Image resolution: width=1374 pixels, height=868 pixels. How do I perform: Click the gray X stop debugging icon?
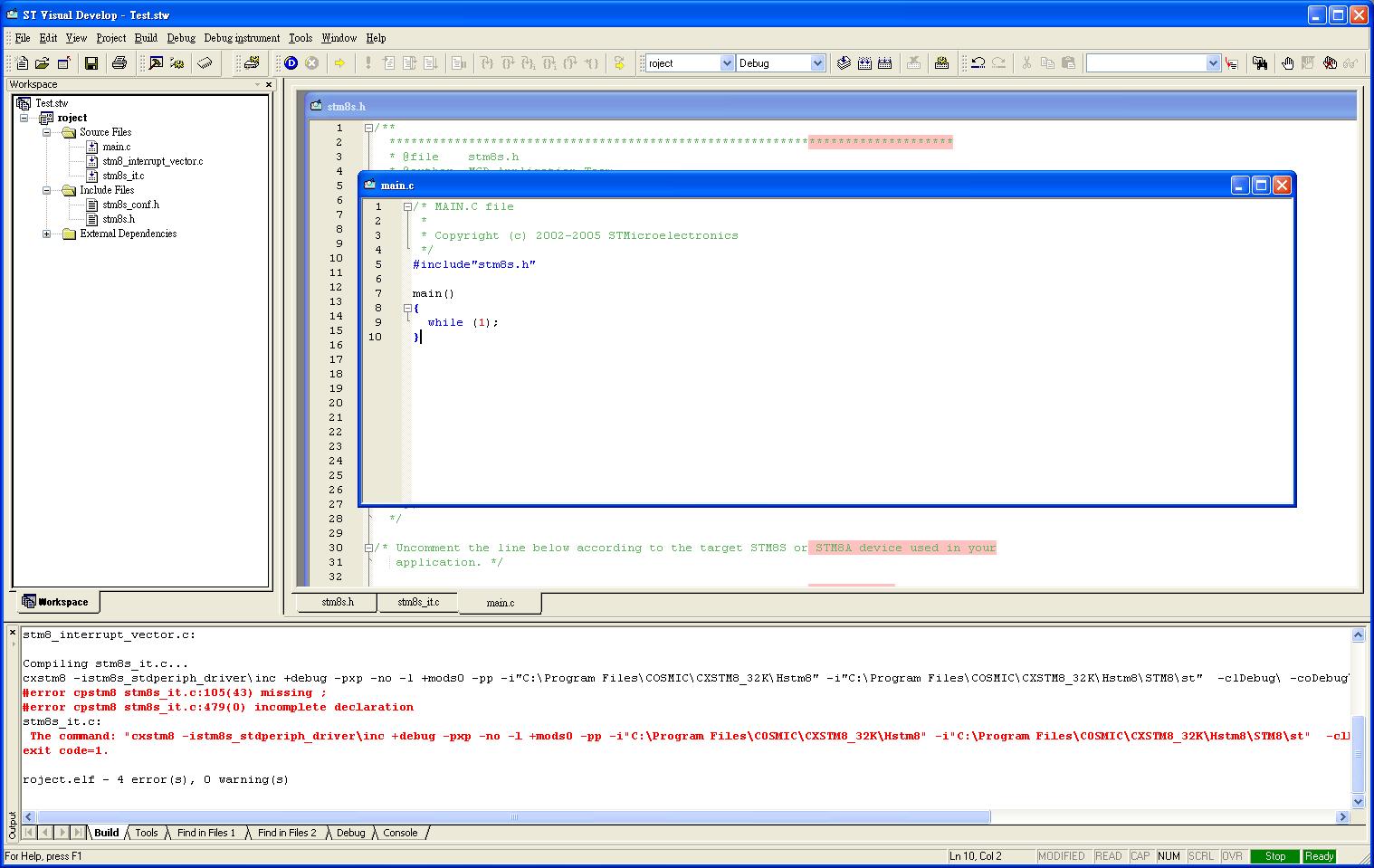pos(311,63)
